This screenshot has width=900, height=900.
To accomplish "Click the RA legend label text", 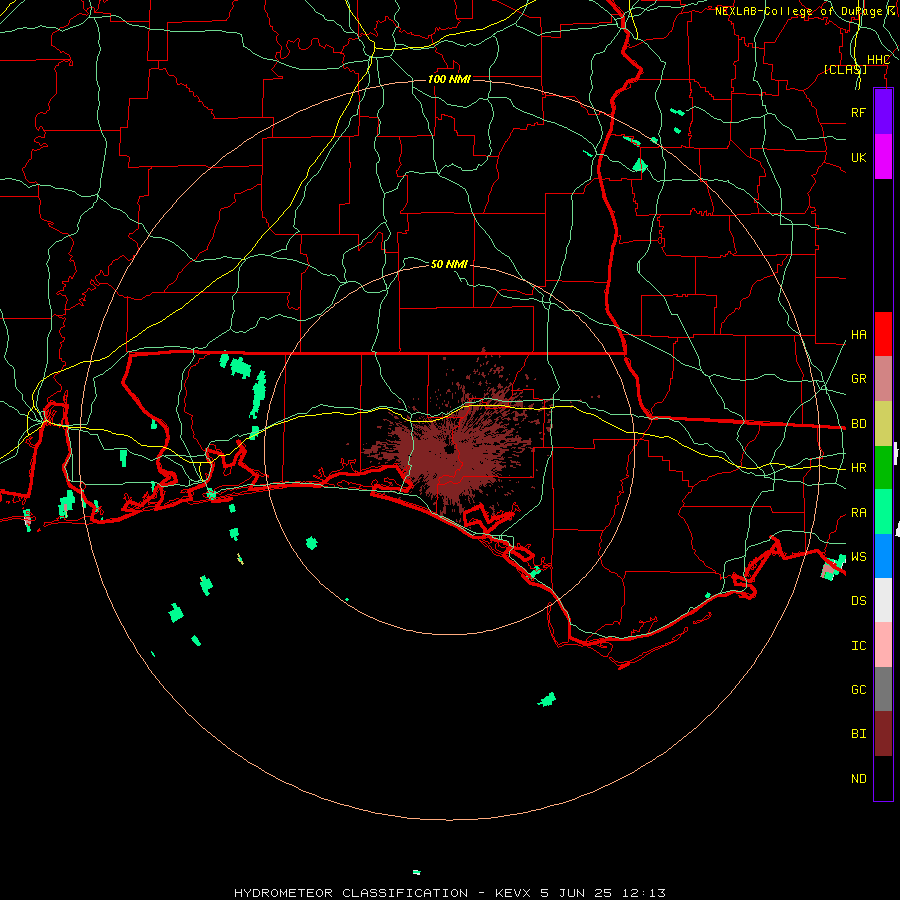I will point(858,512).
